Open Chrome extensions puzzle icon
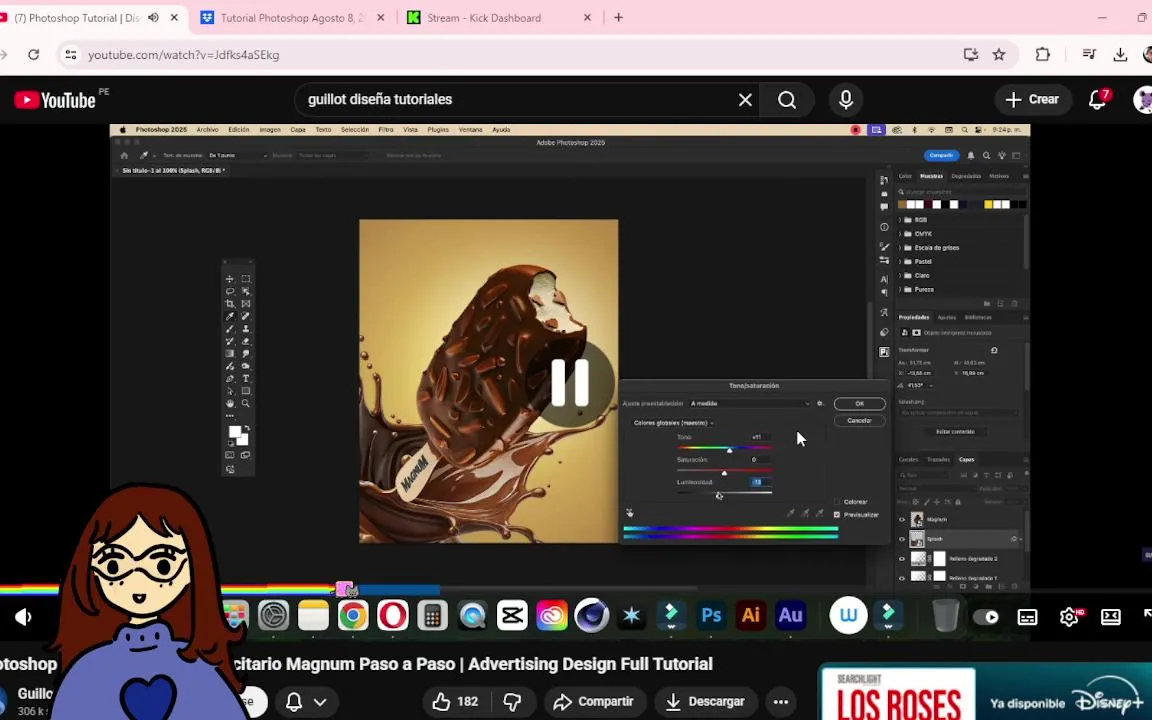The width and height of the screenshot is (1152, 720). coord(1043,54)
